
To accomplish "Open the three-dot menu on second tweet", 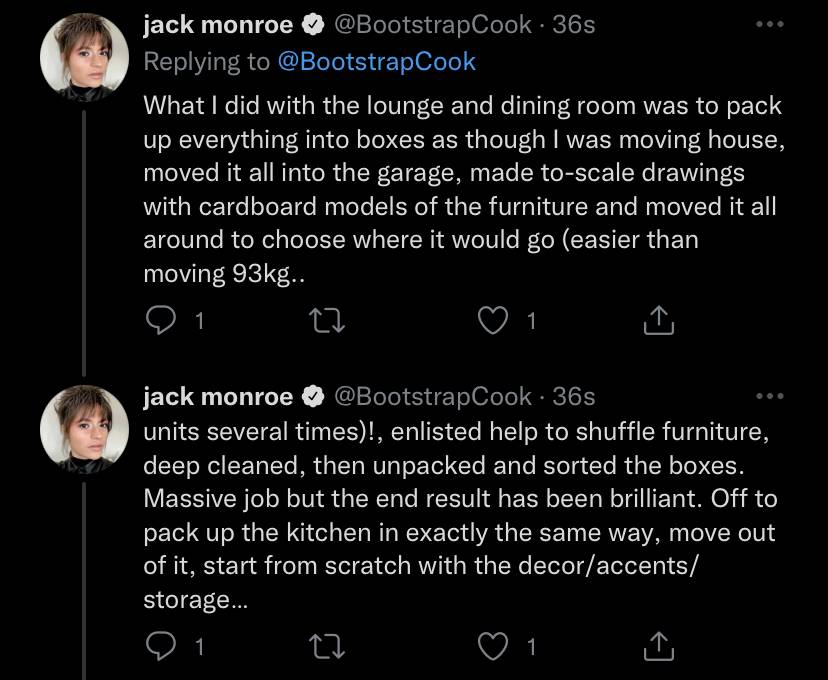I will pos(769,396).
